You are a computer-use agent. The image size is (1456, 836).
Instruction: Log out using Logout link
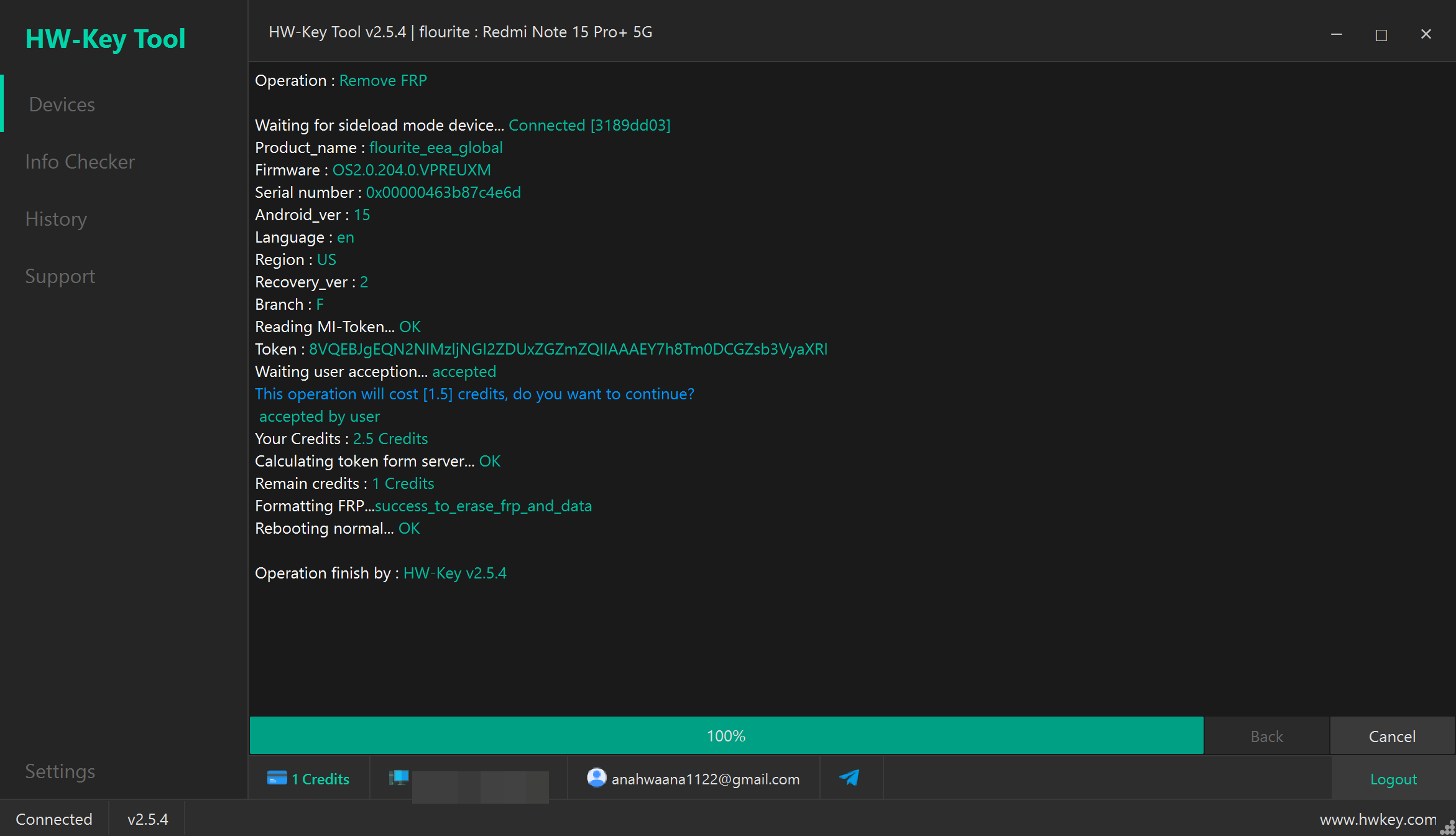1393,779
